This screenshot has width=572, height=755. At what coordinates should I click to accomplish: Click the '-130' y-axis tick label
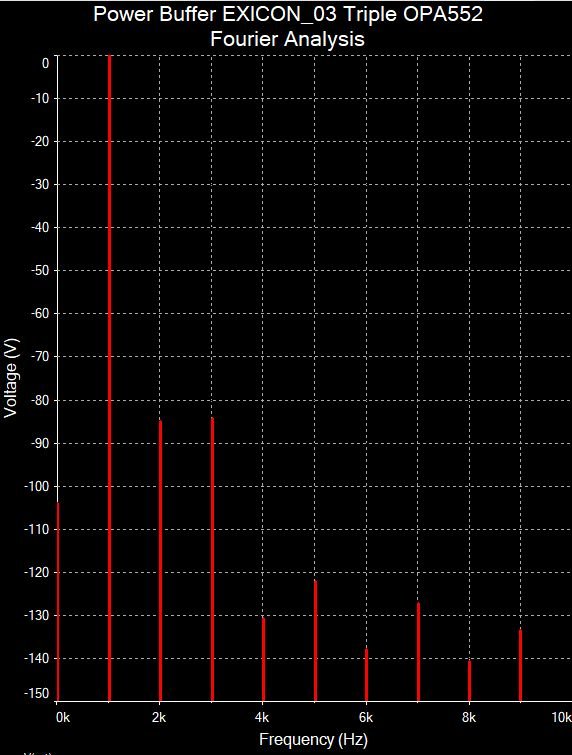point(37,615)
